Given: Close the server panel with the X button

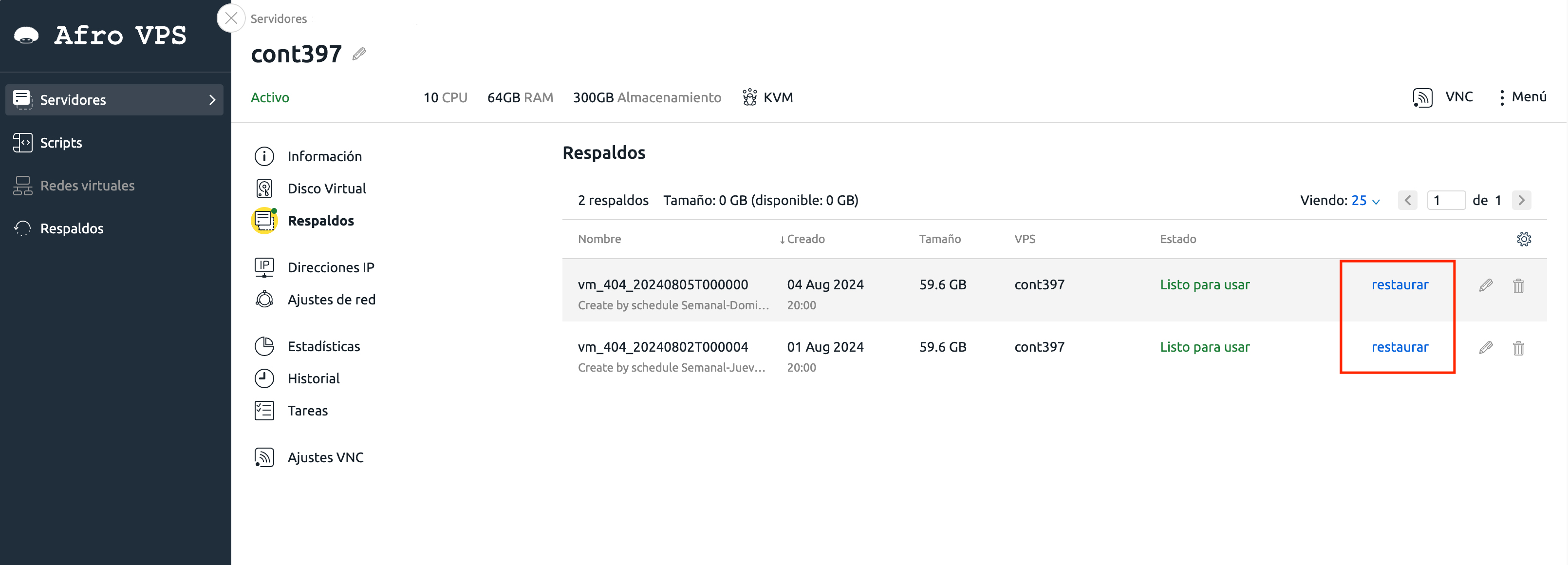Looking at the screenshot, I should (231, 19).
